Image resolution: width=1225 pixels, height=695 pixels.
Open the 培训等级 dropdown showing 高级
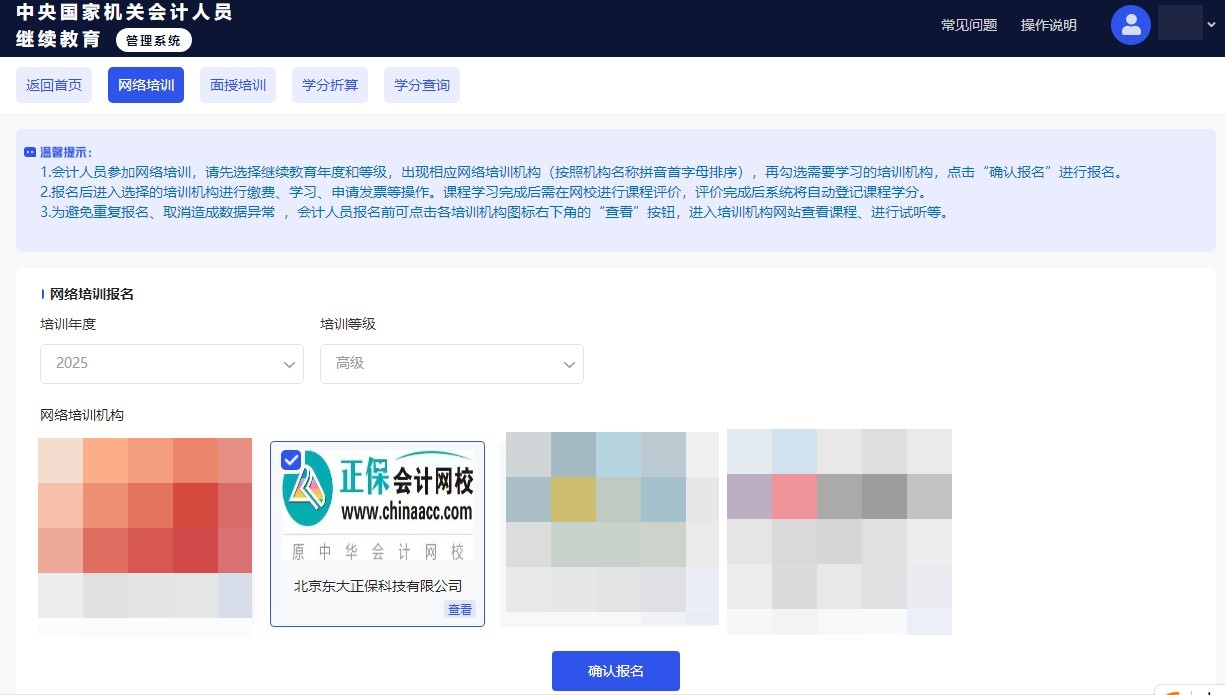[x=451, y=364]
